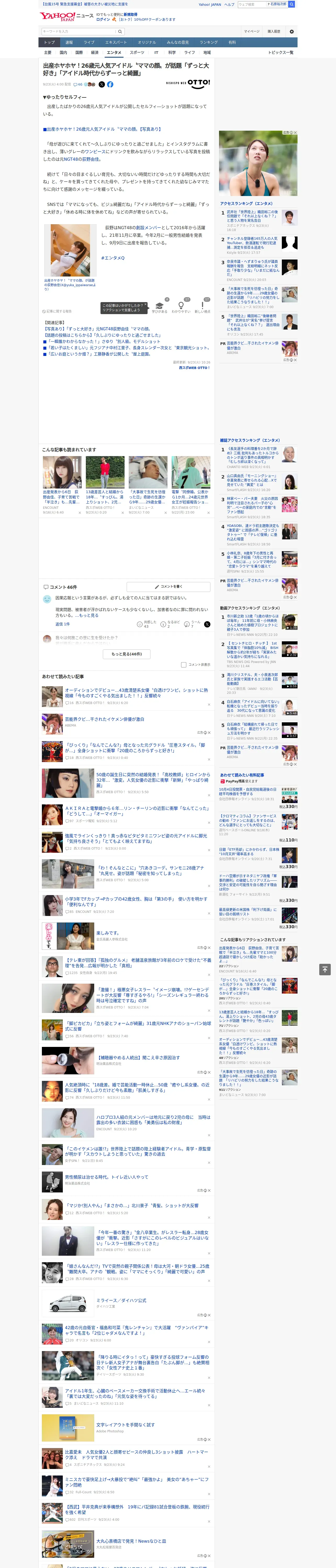Image resolution: width=336 pixels, height=1568 pixels.
Task: Click inside the ウェブ検索 field at top
Action: click(x=251, y=4)
